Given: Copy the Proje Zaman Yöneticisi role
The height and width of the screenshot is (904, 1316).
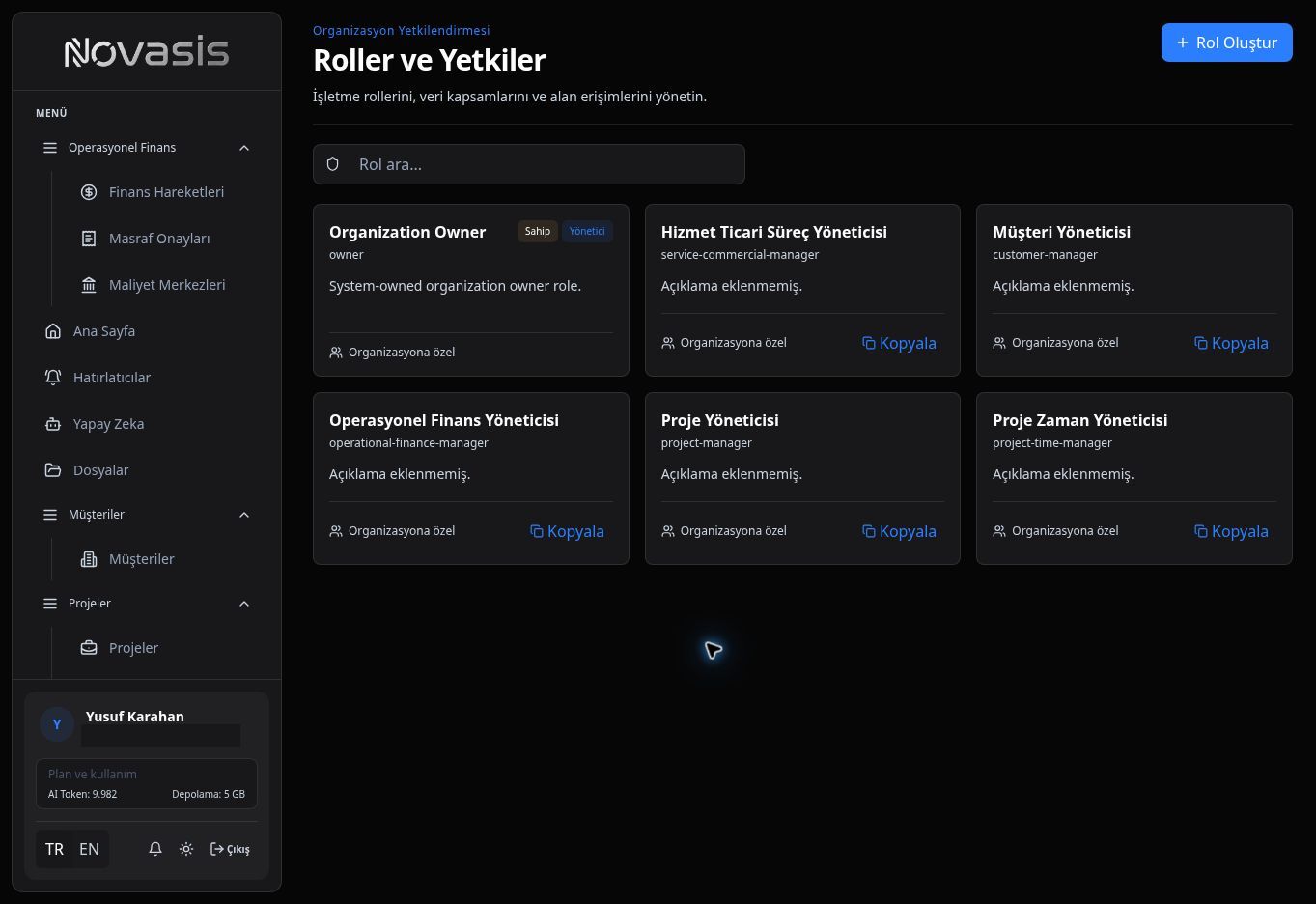Looking at the screenshot, I should pyautogui.click(x=1231, y=531).
